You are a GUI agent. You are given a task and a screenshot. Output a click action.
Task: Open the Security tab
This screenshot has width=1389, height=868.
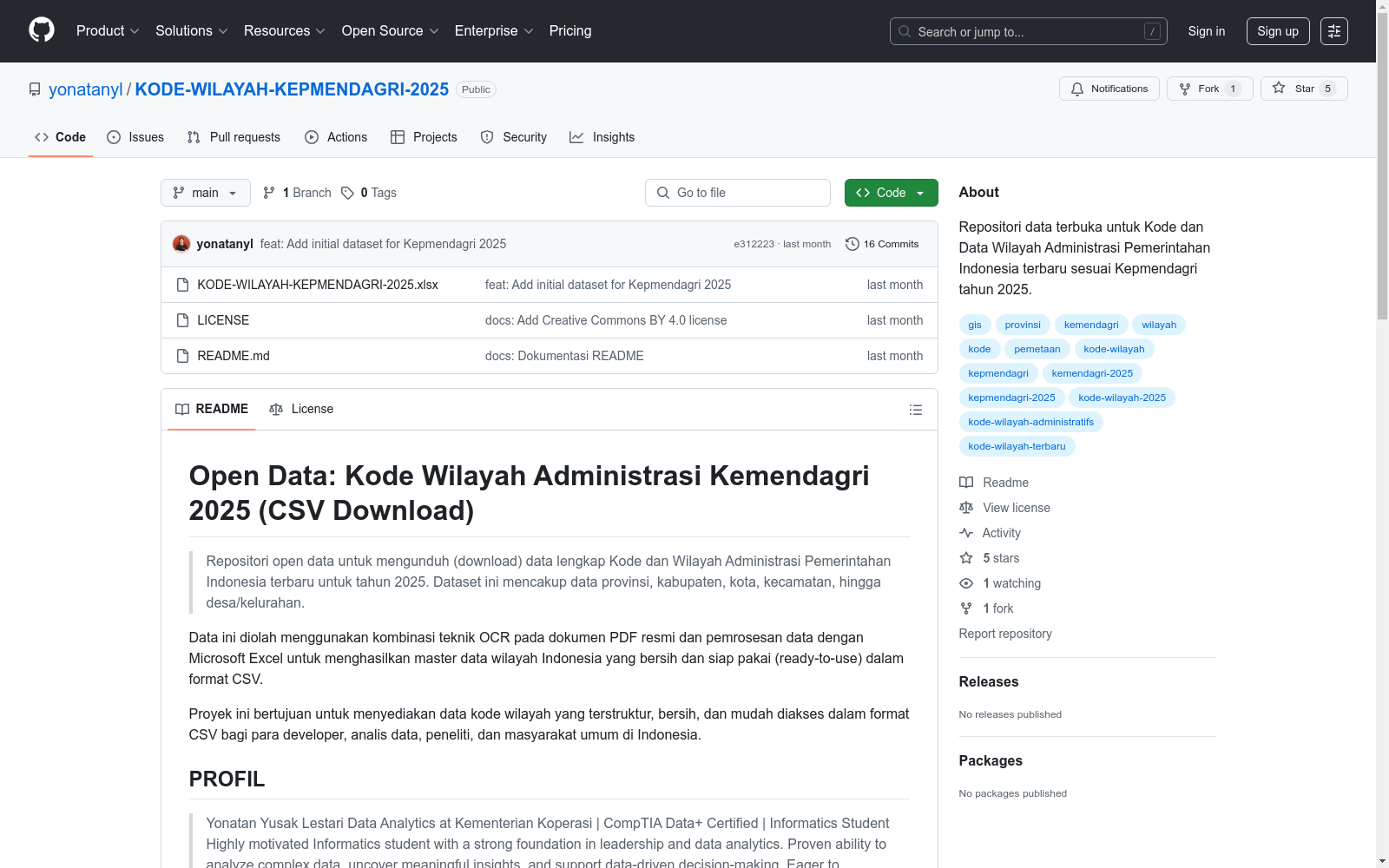pyautogui.click(x=514, y=137)
